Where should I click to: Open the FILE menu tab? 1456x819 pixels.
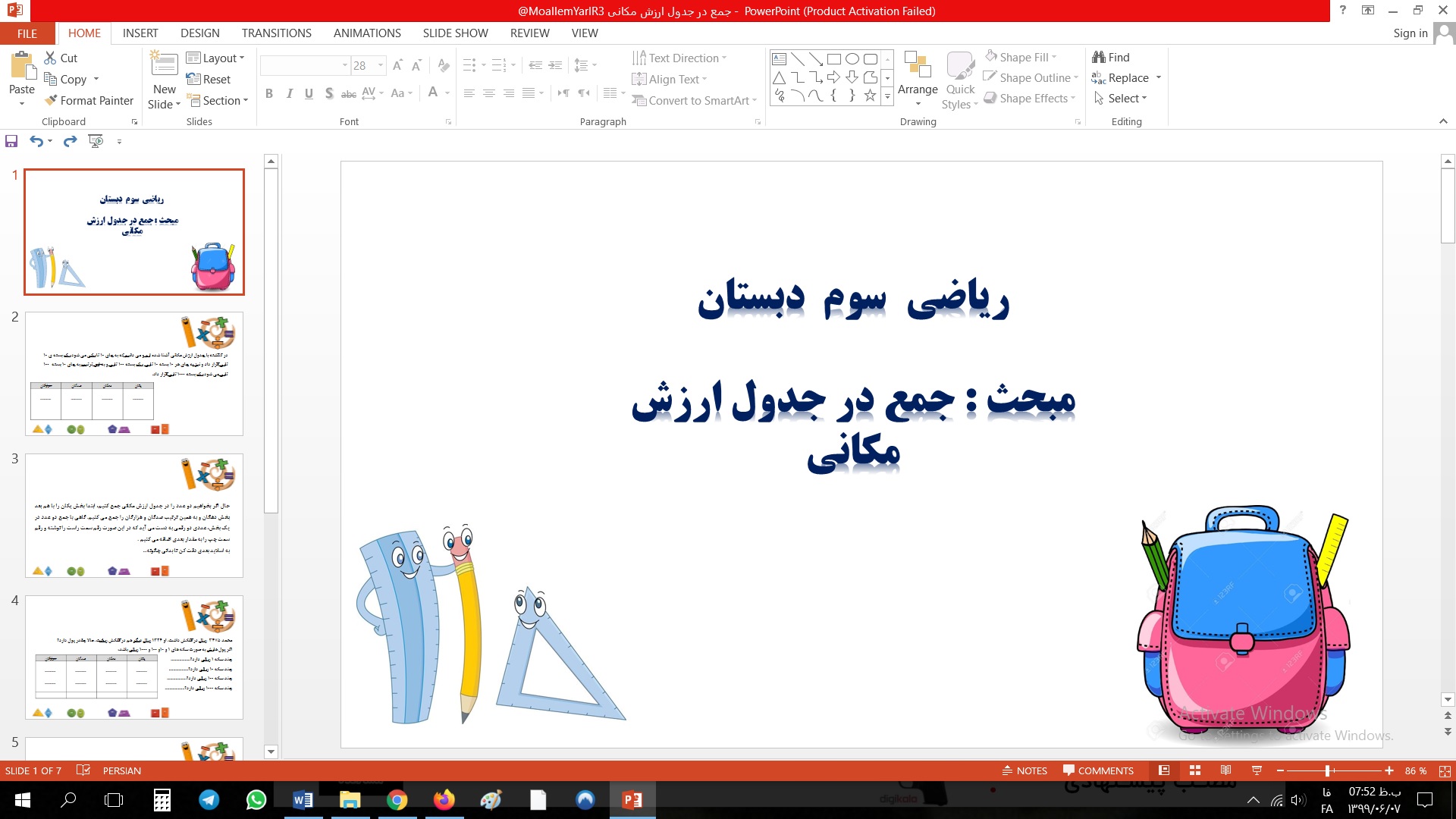[x=27, y=33]
